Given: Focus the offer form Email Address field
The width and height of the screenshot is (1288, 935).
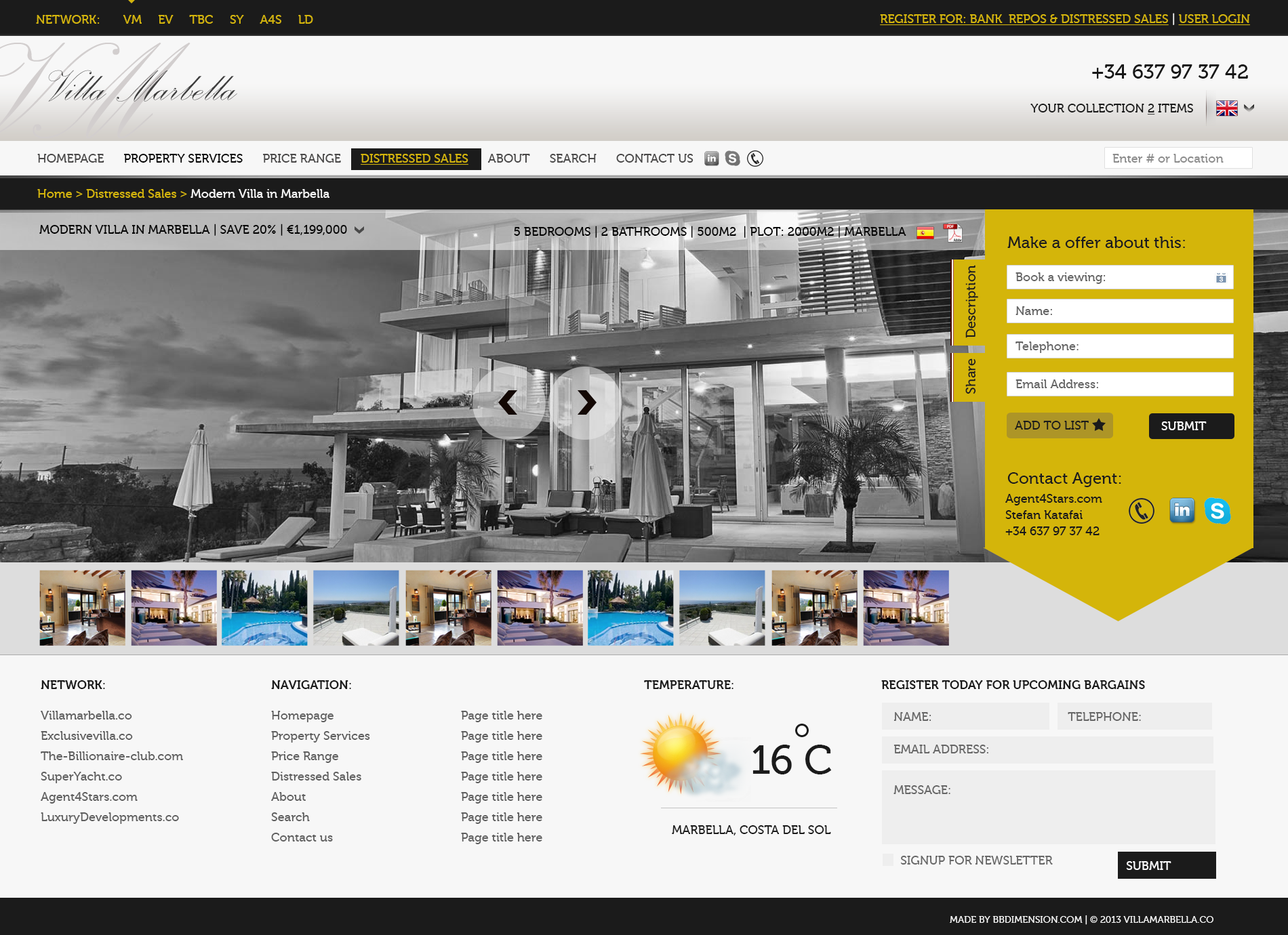Looking at the screenshot, I should click(1120, 384).
